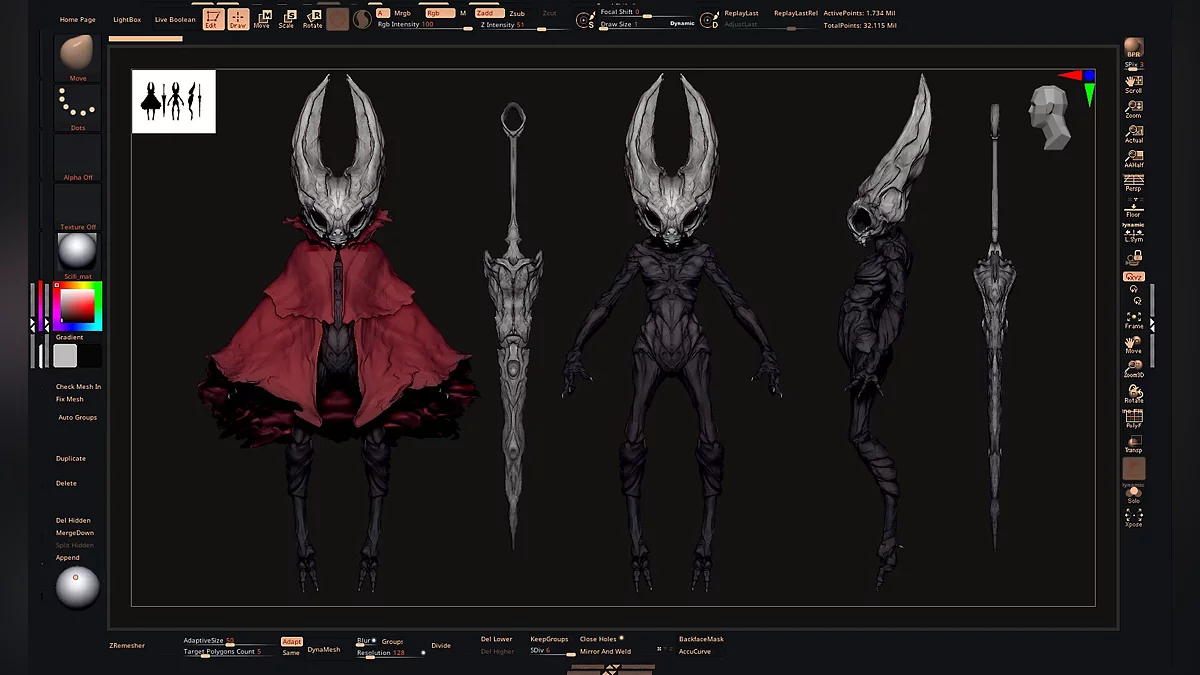Screen dimensions: 1200x675
Task: Click the Xpose icon
Action: pos(1133,517)
